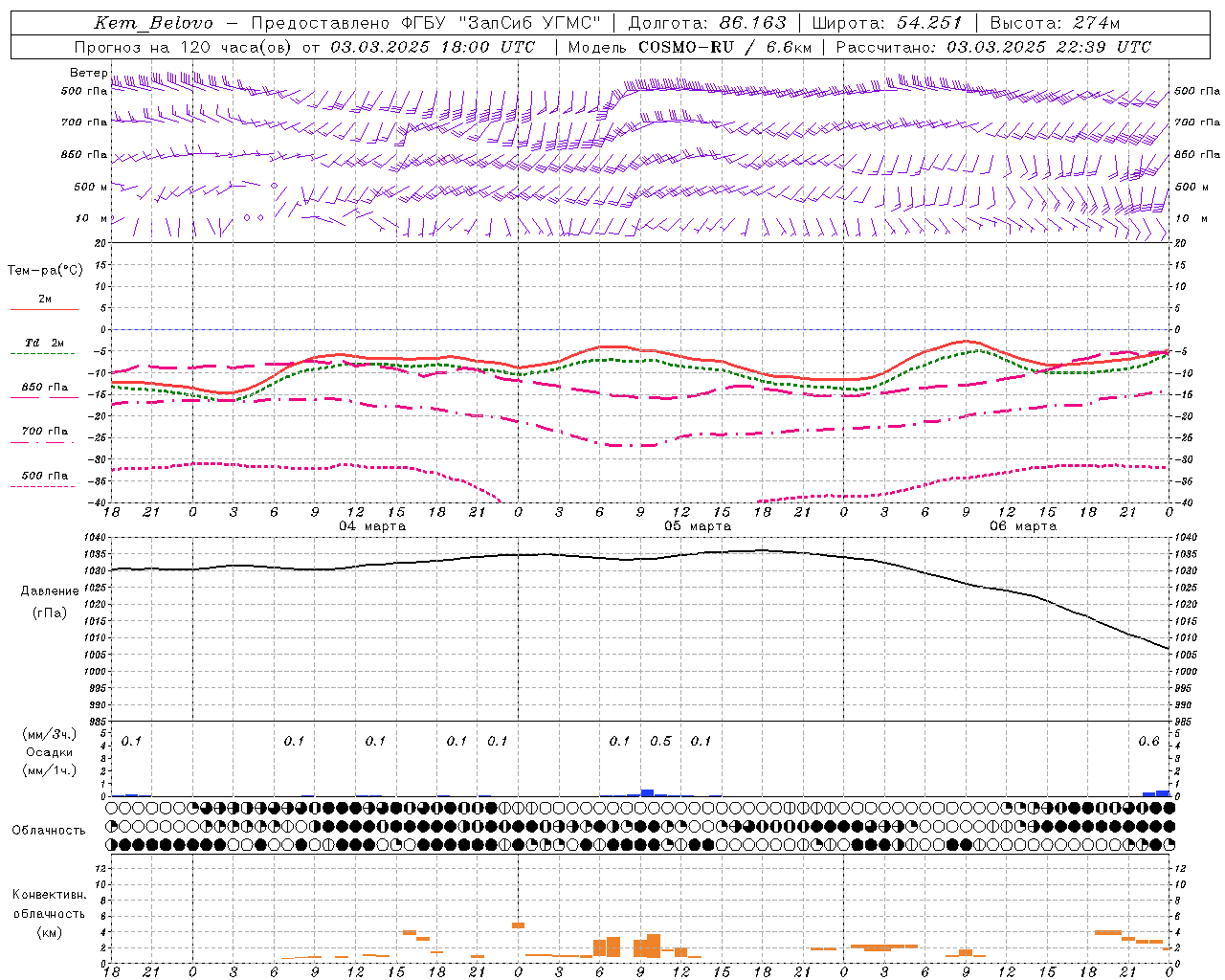The width and height of the screenshot is (1225, 980).
Task: Click the 0.5 precipitation amount value
Action: tap(660, 742)
